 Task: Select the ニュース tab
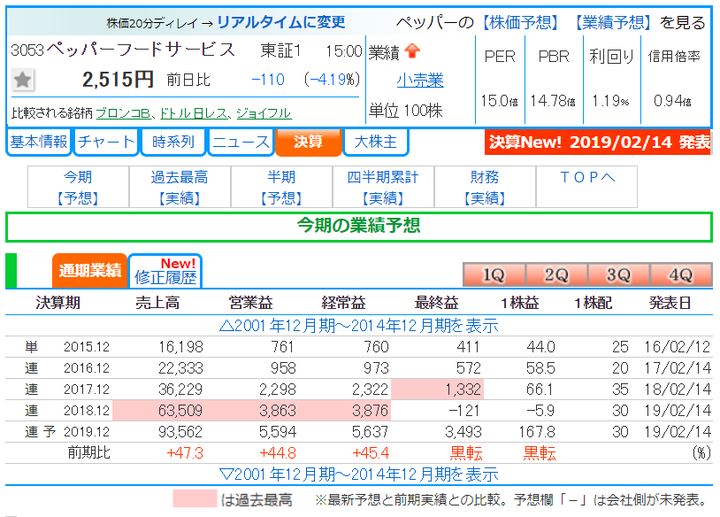(241, 142)
